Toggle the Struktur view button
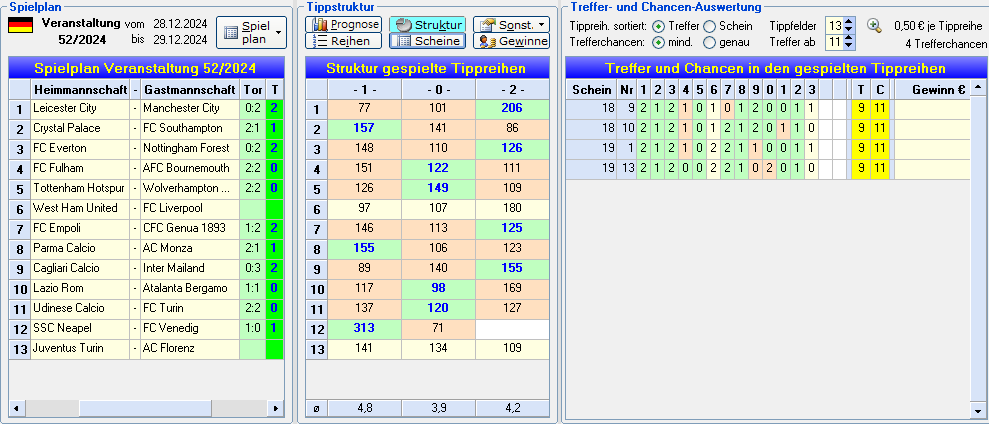Viewport: 989px width, 424px height. [428, 25]
